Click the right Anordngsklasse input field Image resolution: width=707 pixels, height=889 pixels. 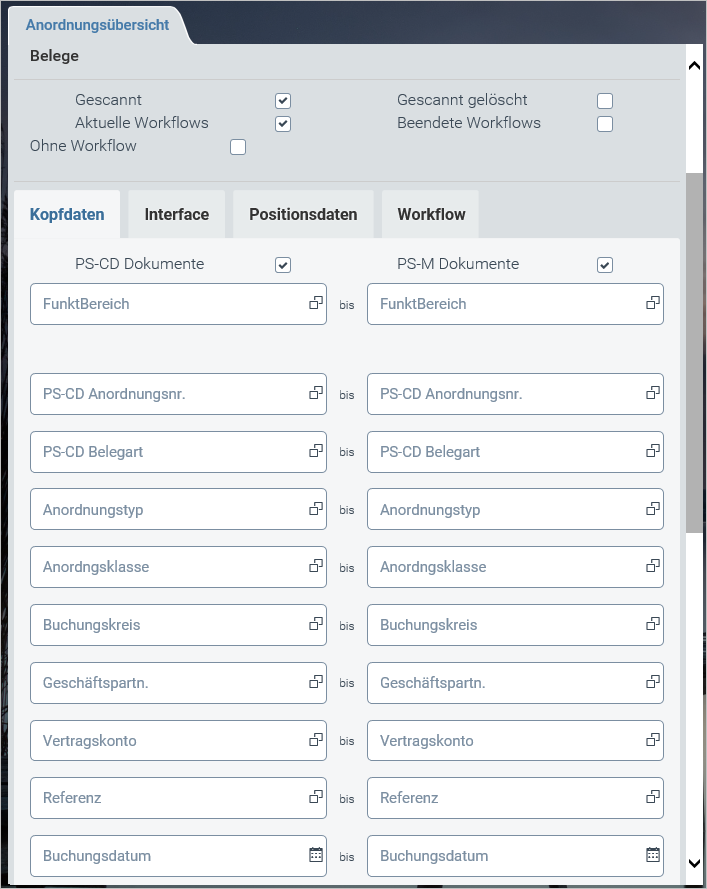point(505,567)
